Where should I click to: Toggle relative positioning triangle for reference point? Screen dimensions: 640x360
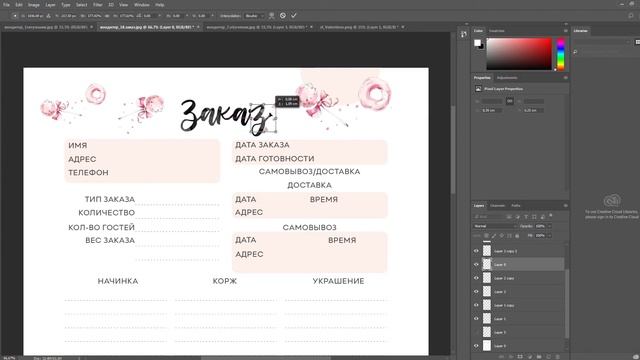(x=48, y=16)
